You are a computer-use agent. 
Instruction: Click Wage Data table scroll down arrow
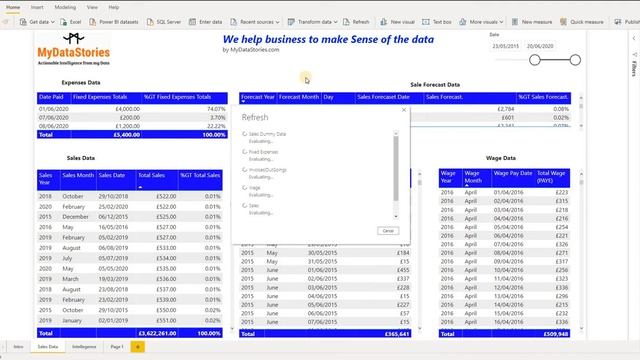click(x=581, y=328)
